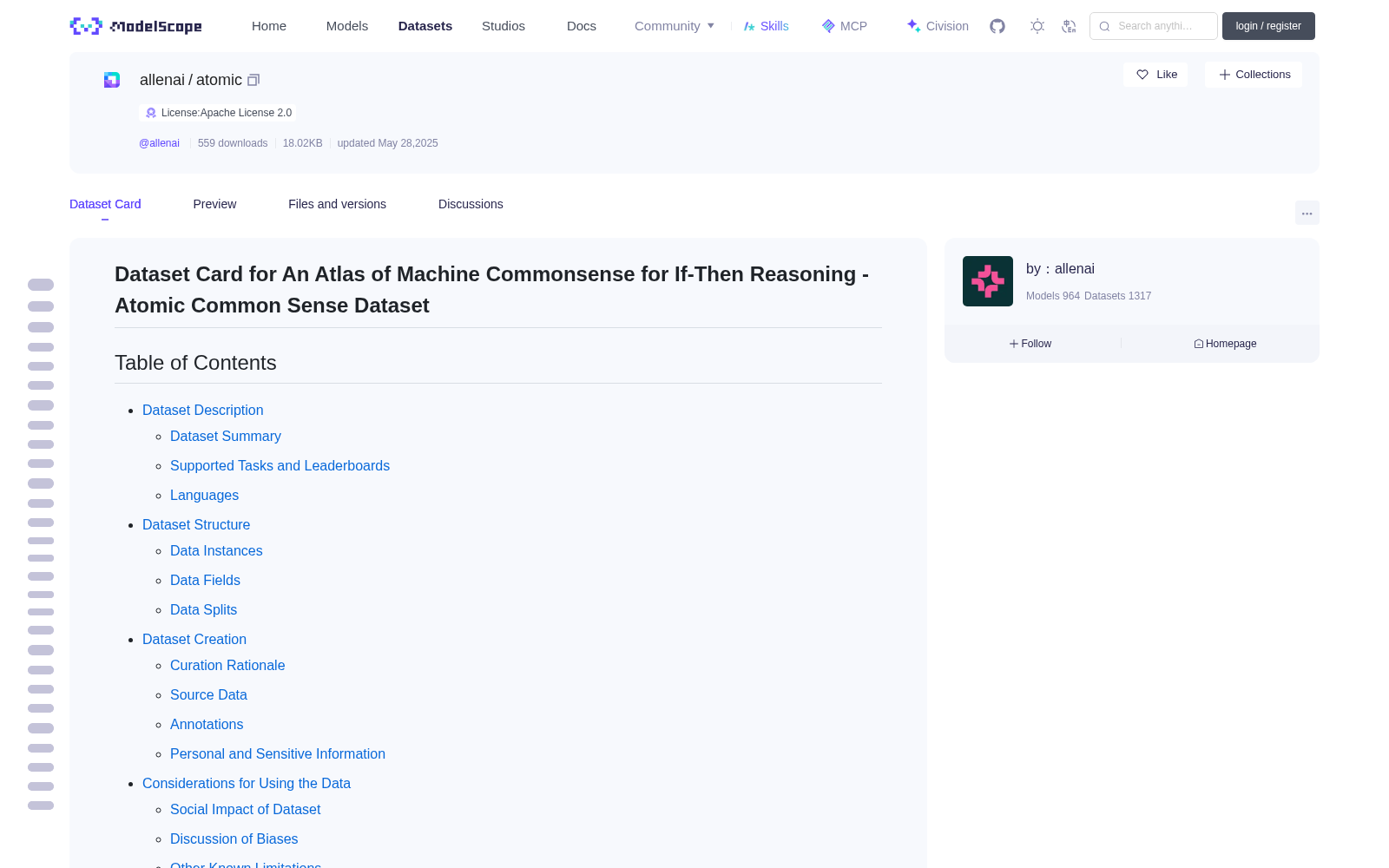1389x868 pixels.
Task: Add dataset to Collections
Action: 1254,75
